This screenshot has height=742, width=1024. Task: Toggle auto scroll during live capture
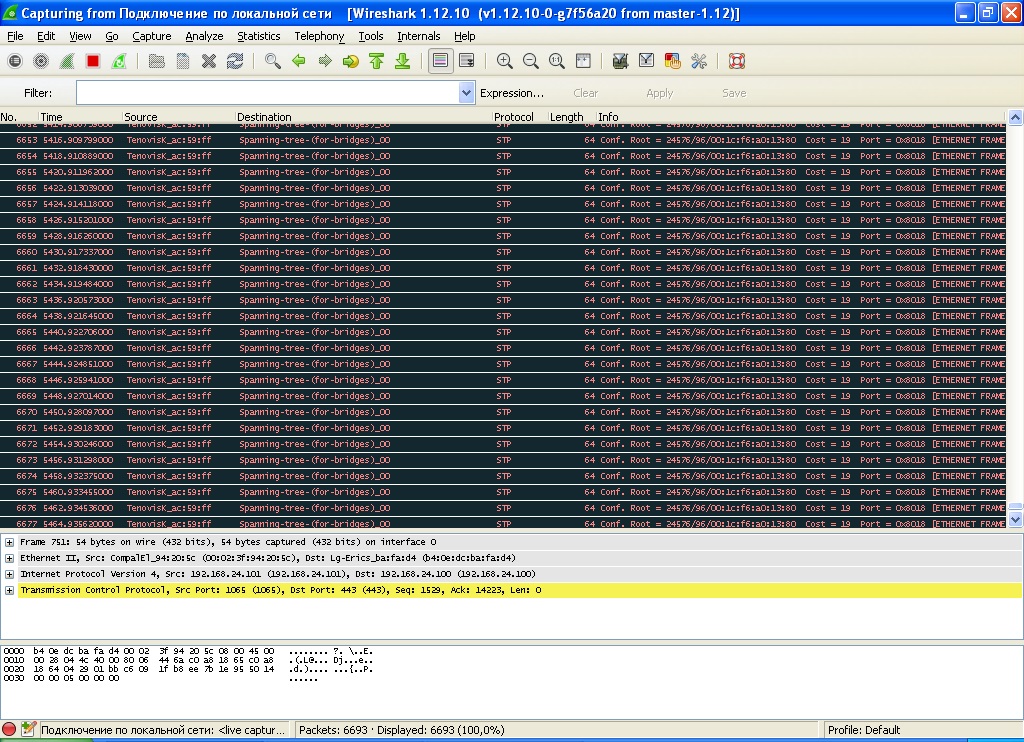tap(466, 61)
